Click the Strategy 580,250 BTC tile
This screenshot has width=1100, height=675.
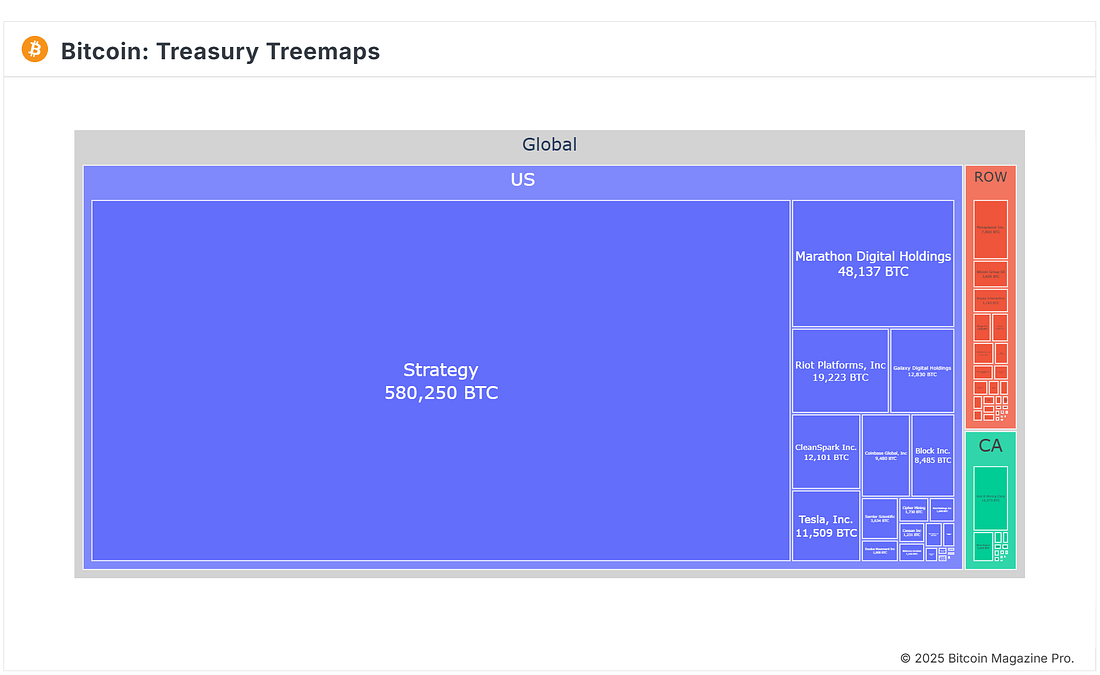(x=441, y=381)
